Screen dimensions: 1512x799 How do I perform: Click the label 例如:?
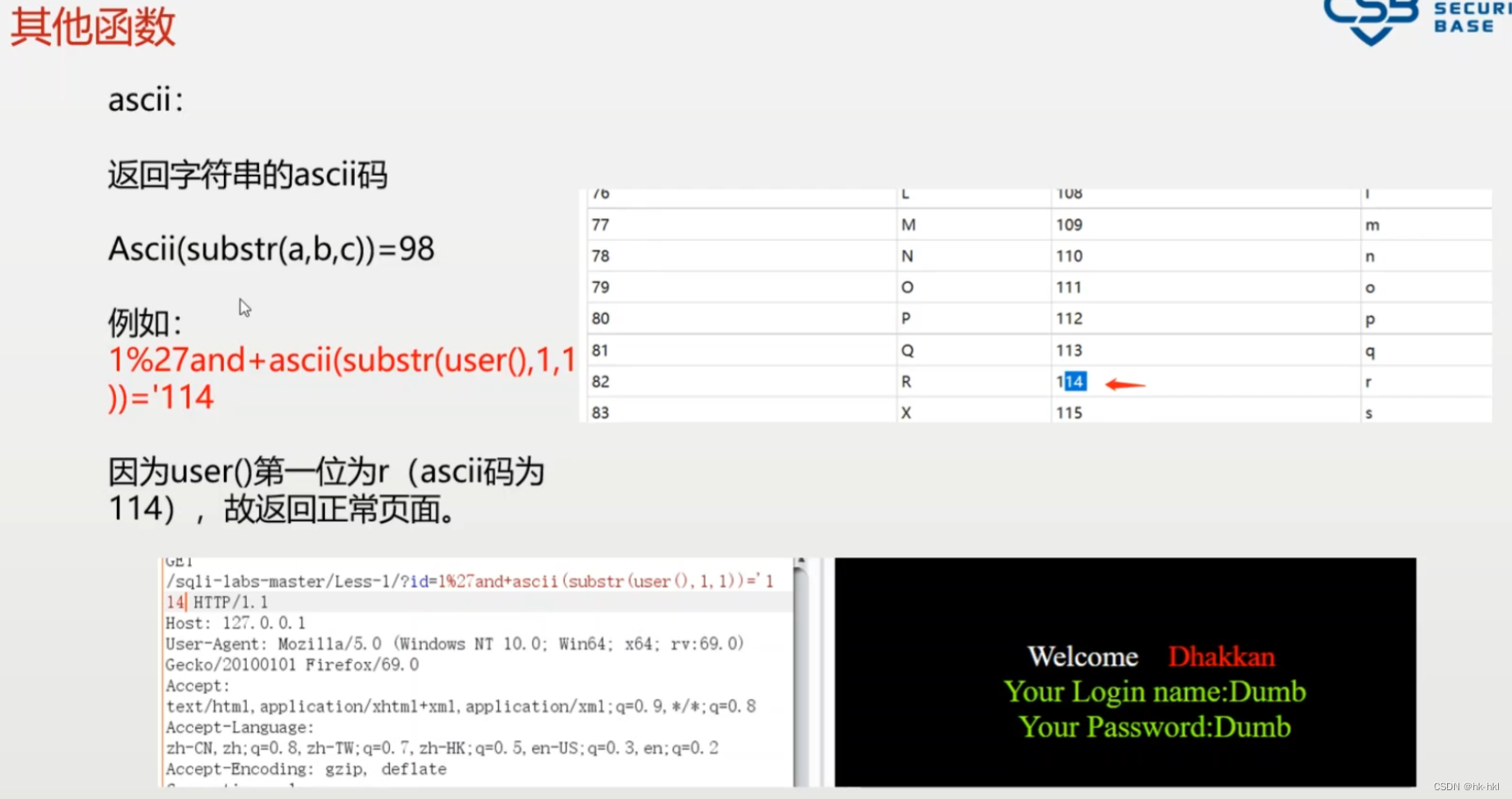click(x=145, y=323)
